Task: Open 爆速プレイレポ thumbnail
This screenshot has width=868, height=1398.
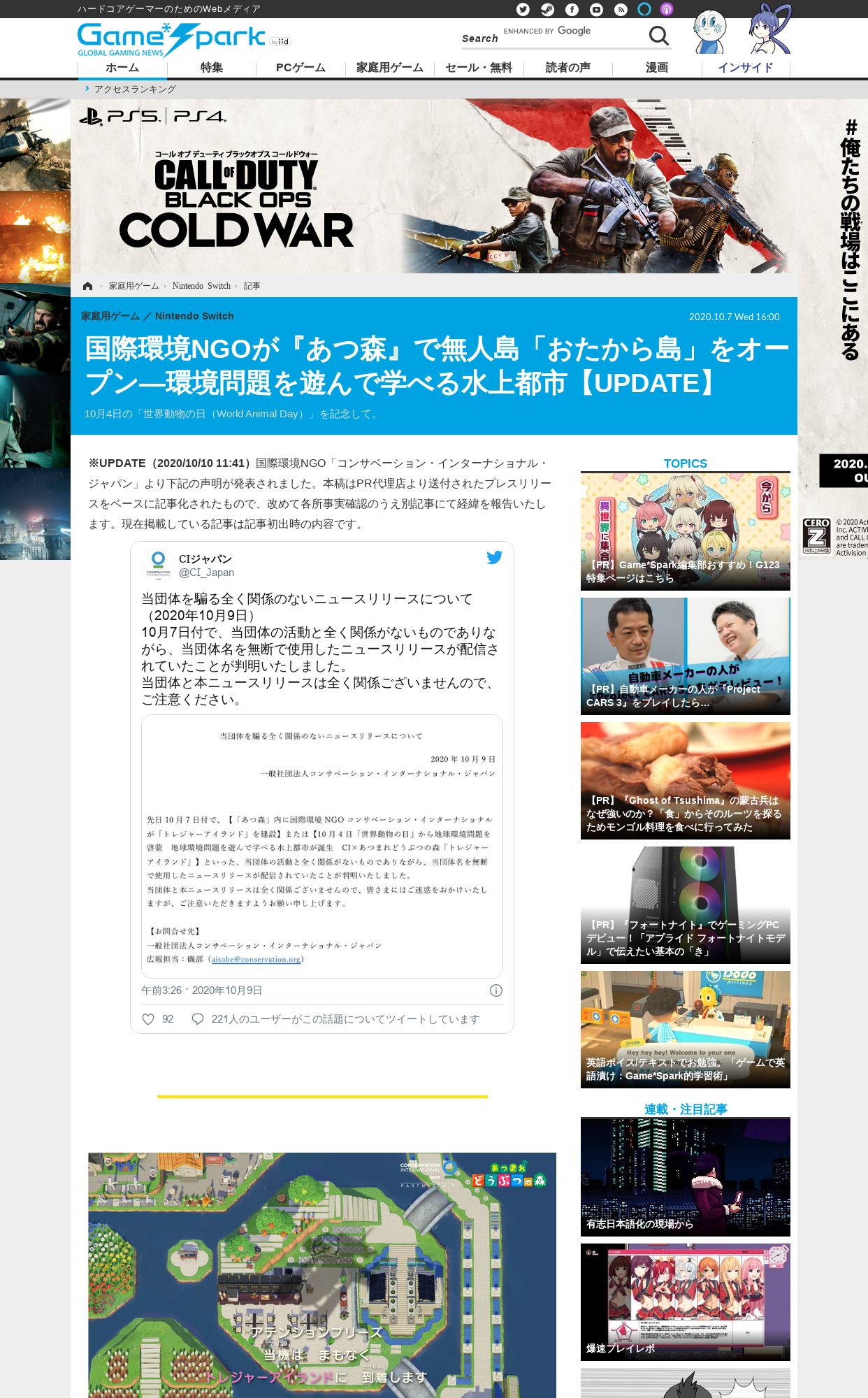Action: click(686, 1302)
